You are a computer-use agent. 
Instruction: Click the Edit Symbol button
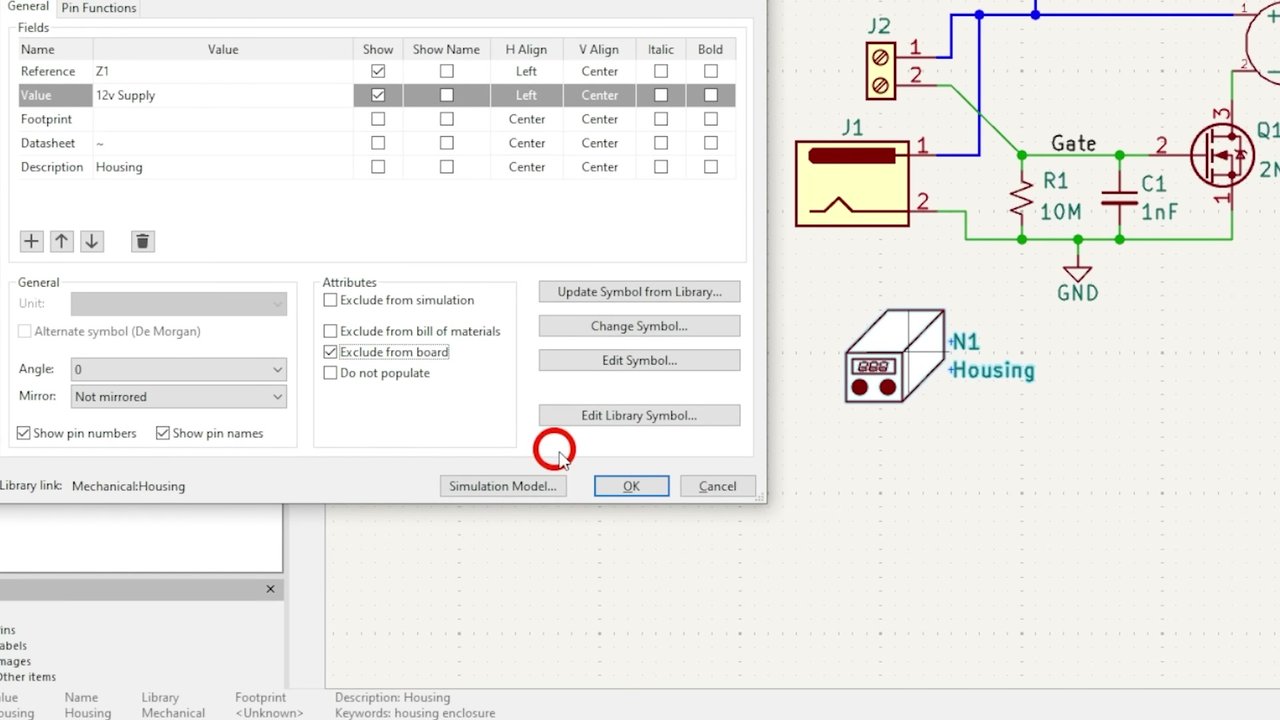639,360
